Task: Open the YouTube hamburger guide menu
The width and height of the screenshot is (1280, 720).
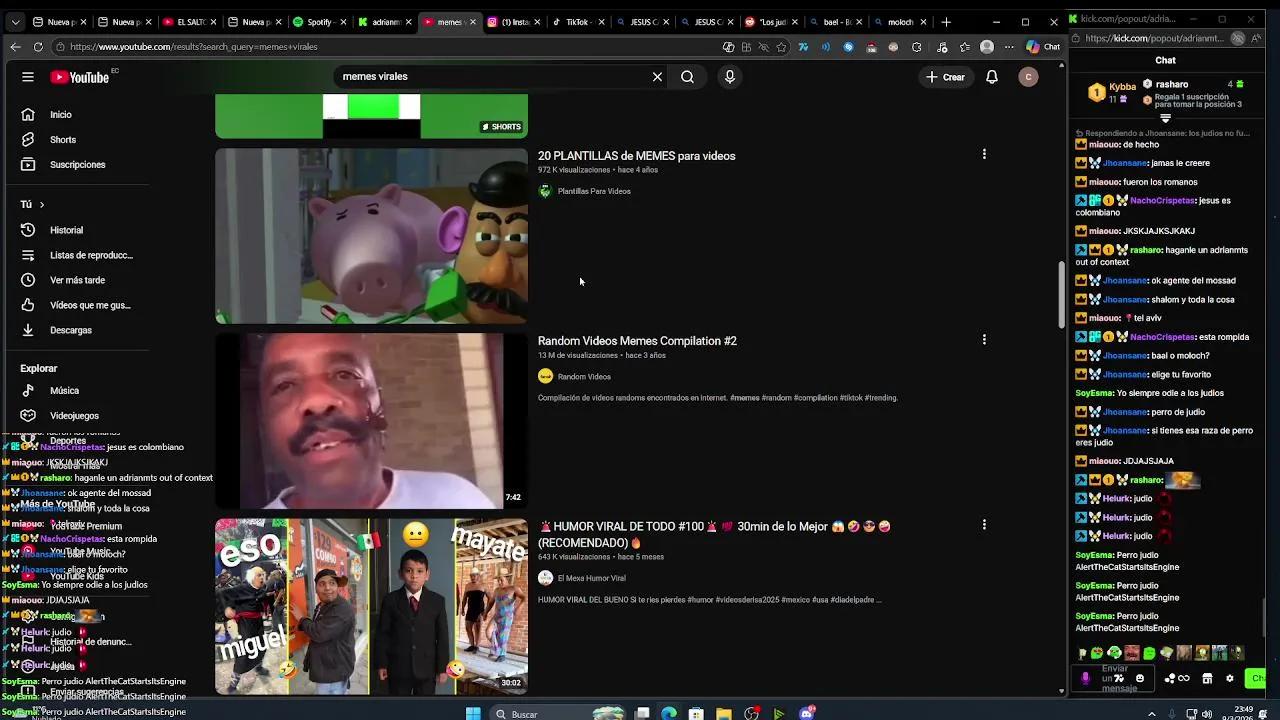Action: (28, 77)
